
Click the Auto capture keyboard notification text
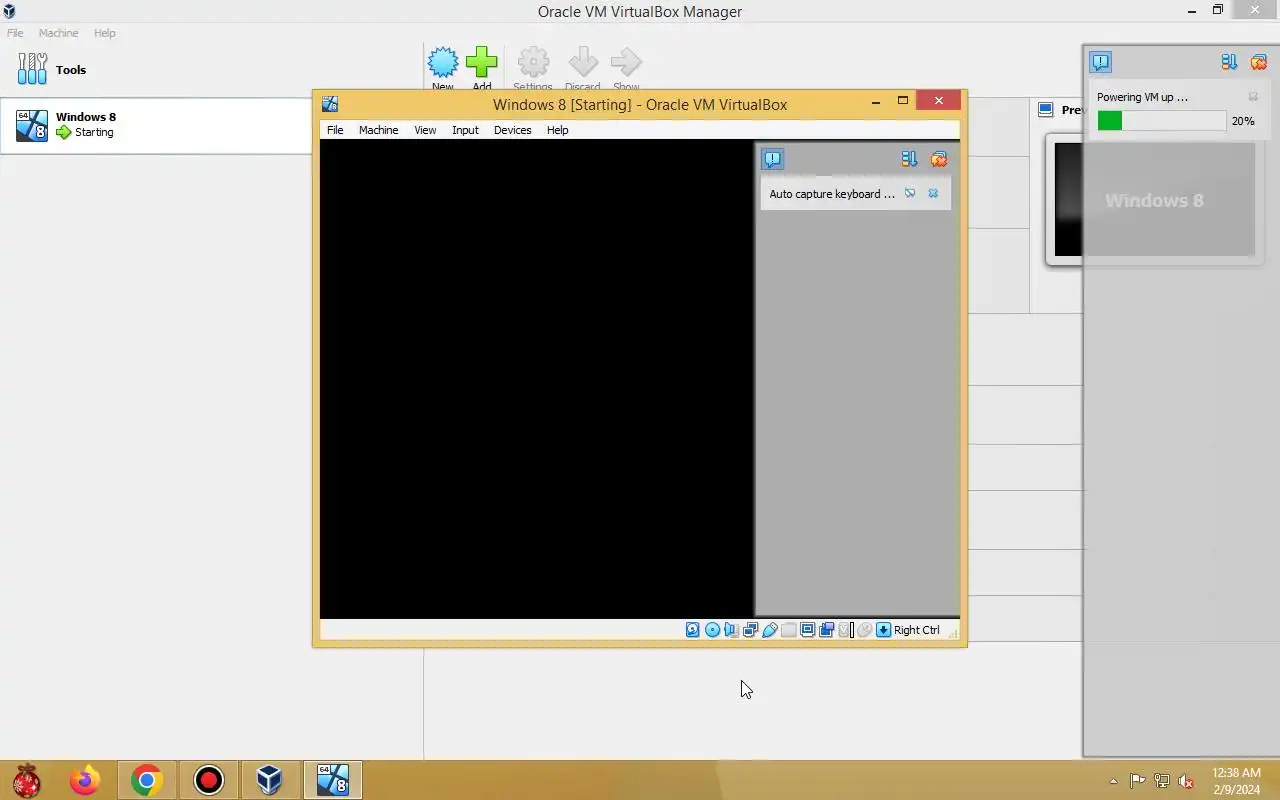pyautogui.click(x=832, y=194)
